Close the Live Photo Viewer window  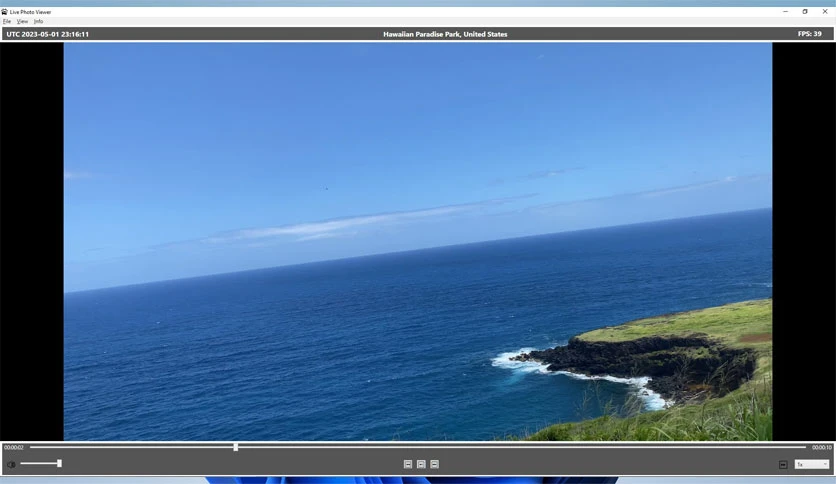825,11
